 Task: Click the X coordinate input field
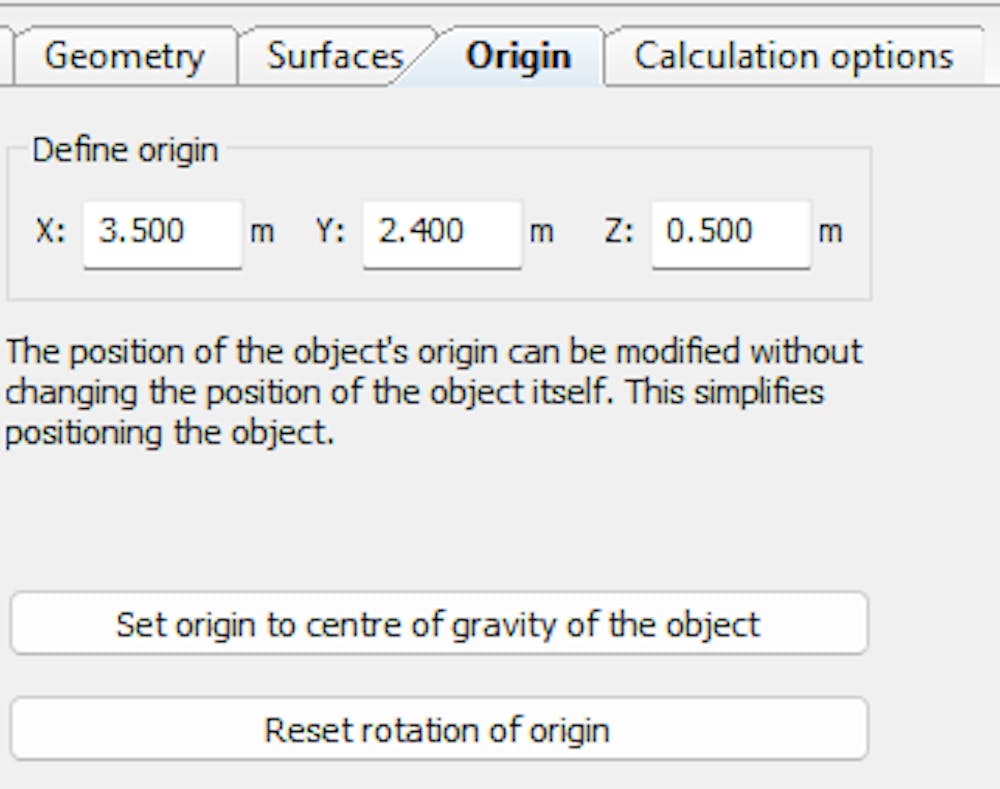click(160, 233)
